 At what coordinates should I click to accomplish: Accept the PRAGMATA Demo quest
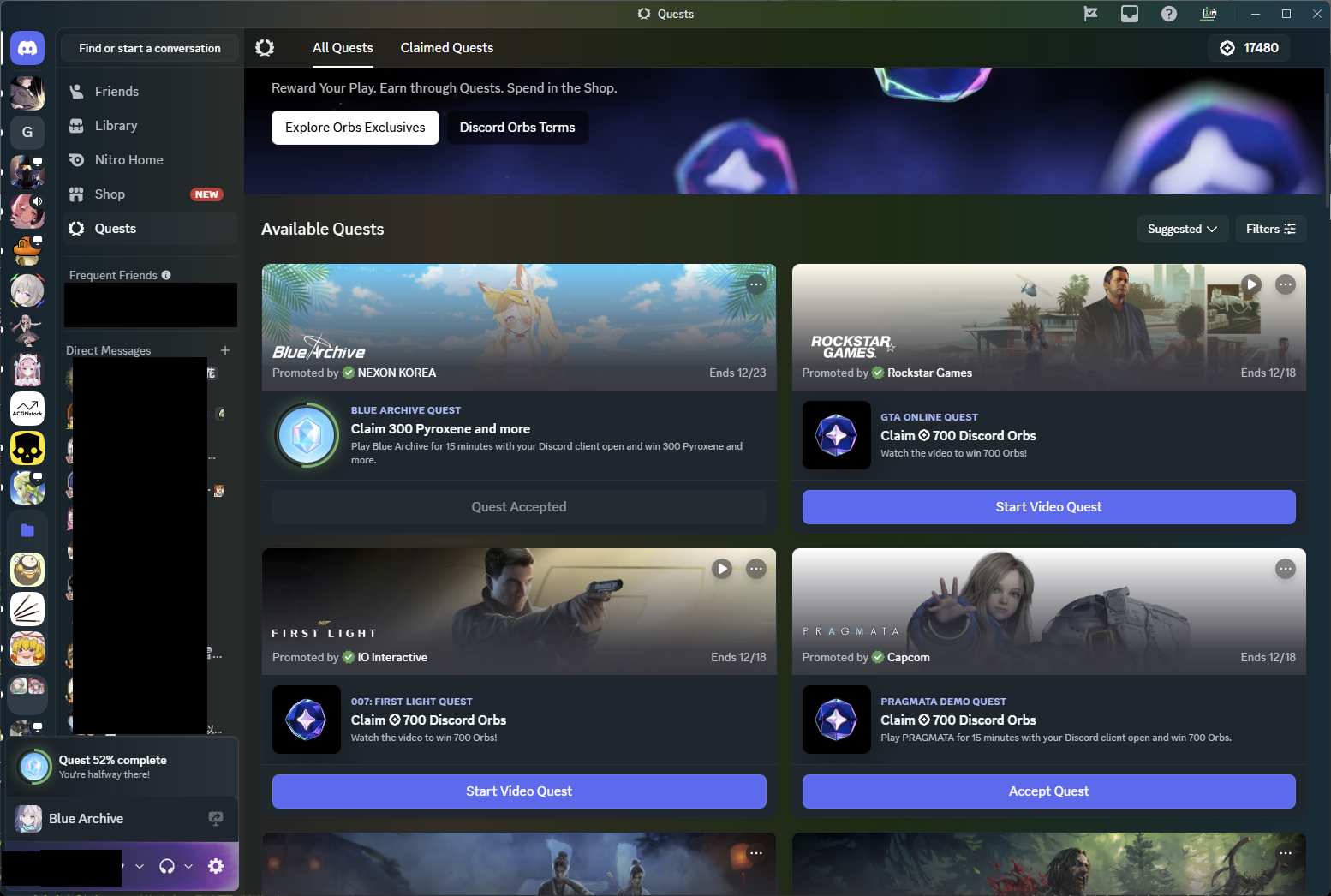click(1048, 791)
